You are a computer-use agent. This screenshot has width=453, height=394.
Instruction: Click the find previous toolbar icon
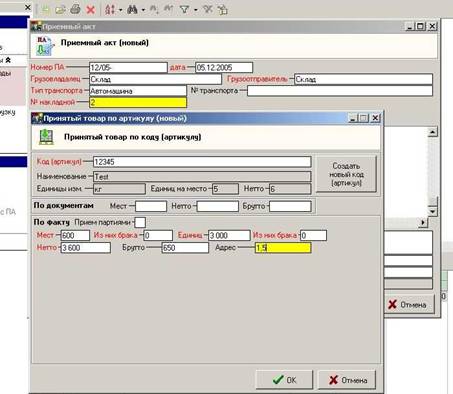169,9
